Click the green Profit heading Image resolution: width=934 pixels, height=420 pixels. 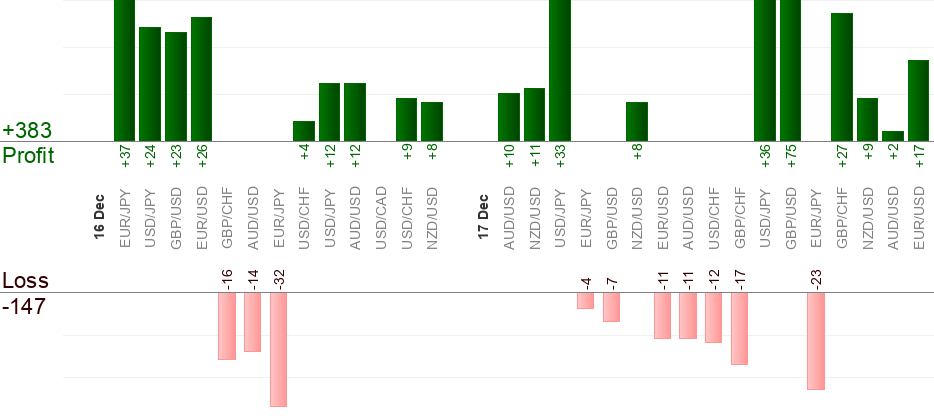[x=28, y=156]
